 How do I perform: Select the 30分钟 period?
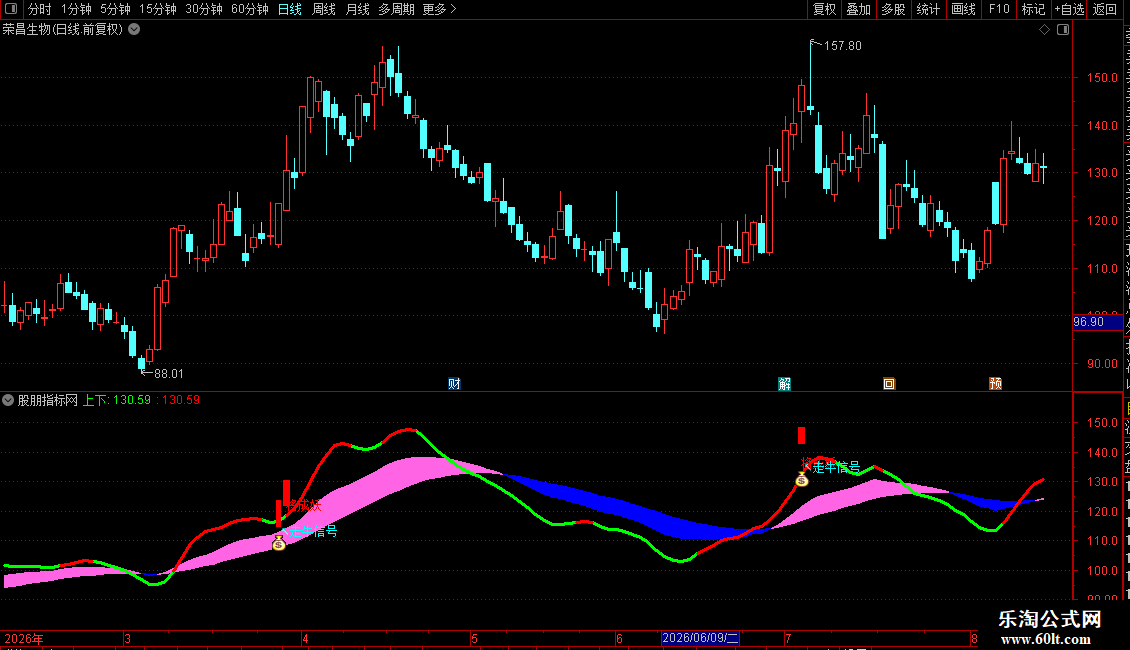coord(204,9)
